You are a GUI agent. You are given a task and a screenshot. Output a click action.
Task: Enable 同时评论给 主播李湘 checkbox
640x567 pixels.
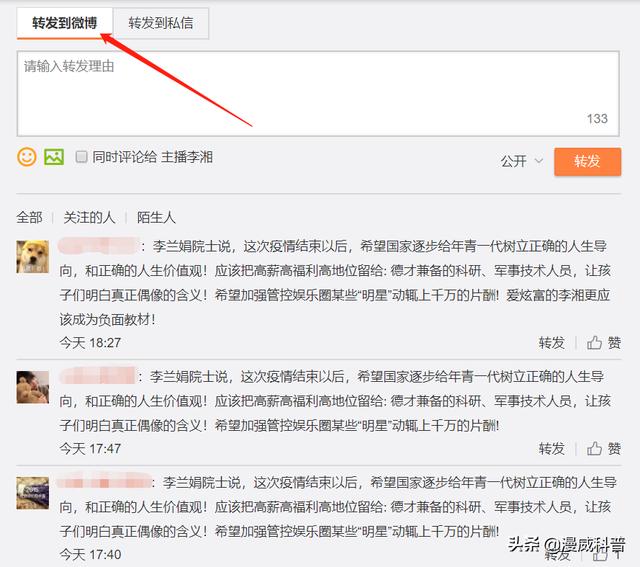(x=81, y=157)
